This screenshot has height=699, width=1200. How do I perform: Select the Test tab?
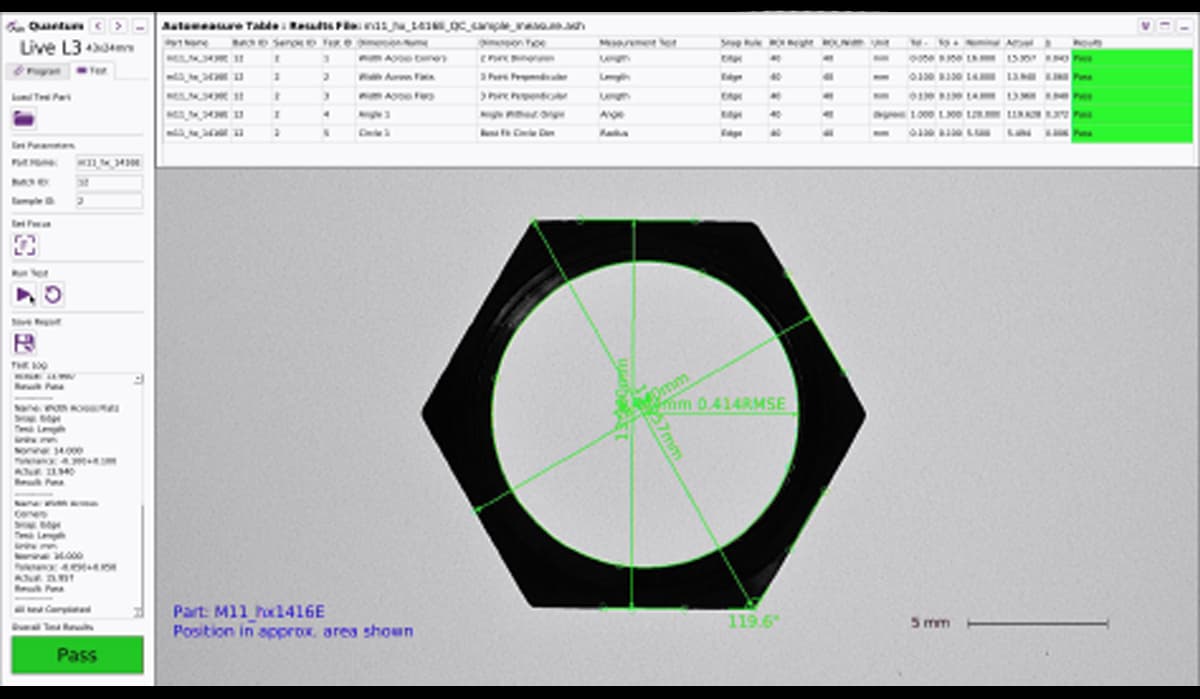pyautogui.click(x=92, y=71)
